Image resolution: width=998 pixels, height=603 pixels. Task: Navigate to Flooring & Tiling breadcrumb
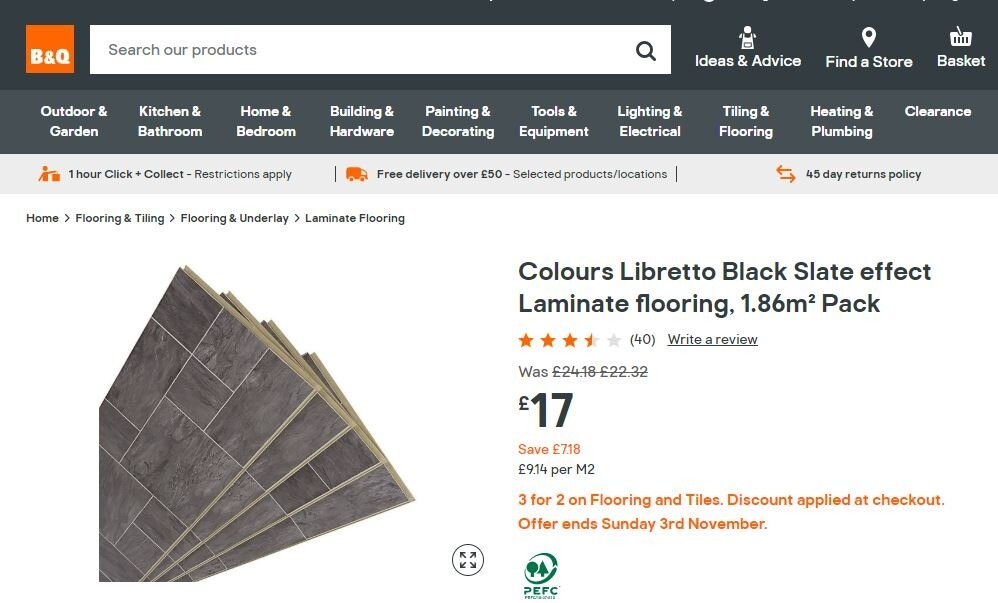120,218
